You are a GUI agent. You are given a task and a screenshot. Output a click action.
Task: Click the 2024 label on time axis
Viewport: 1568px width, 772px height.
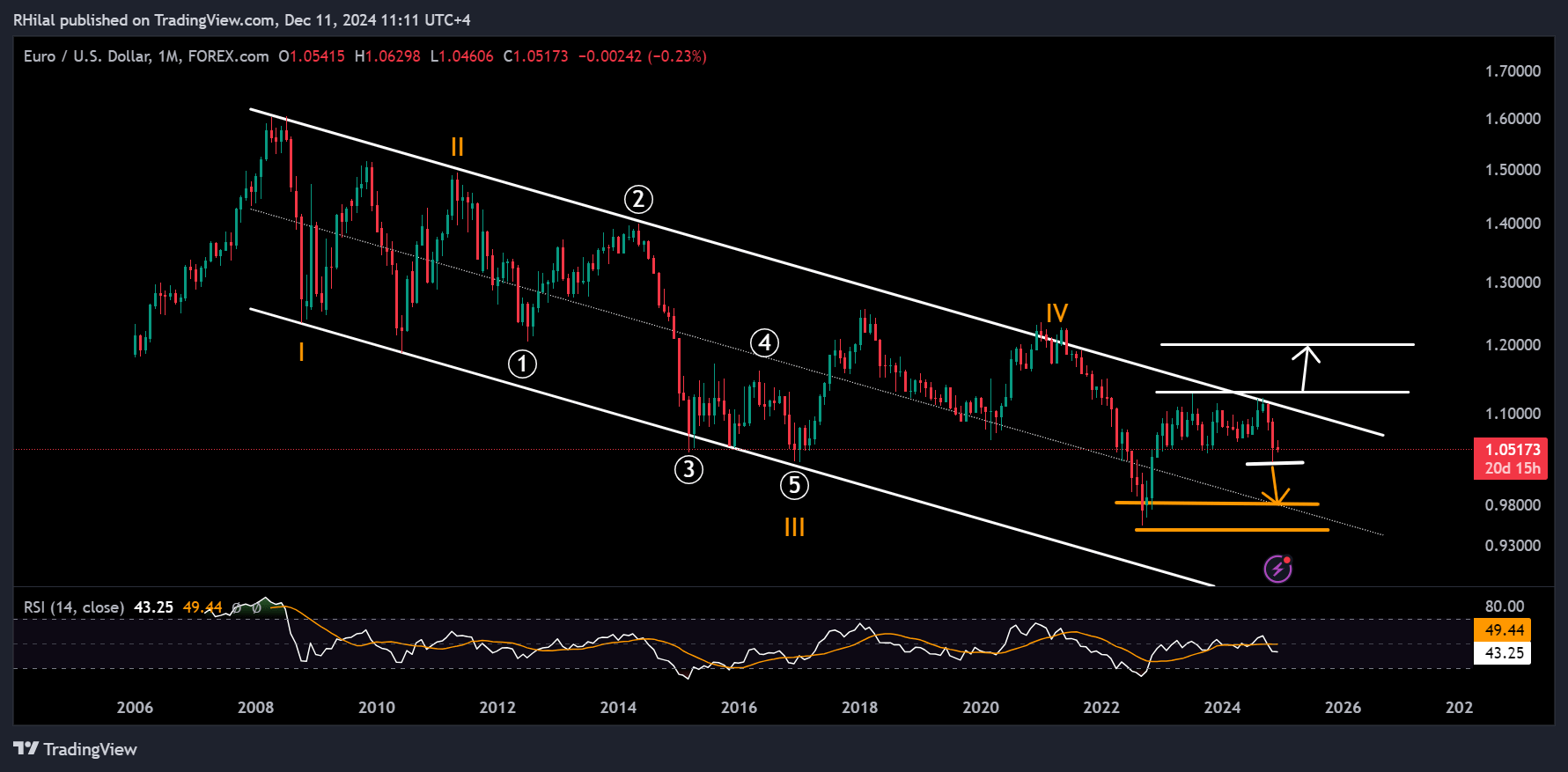[1222, 708]
